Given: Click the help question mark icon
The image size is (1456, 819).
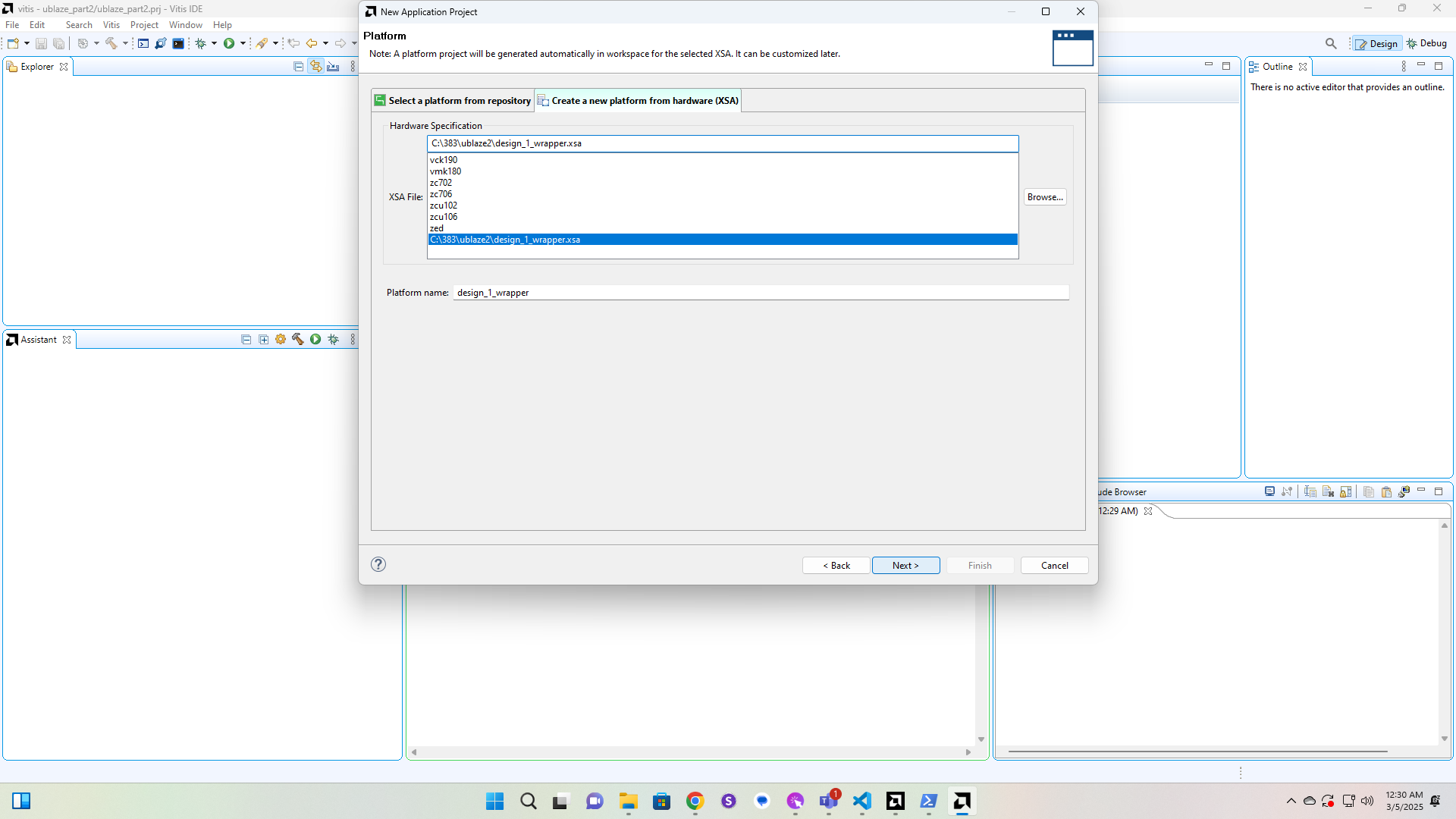Looking at the screenshot, I should [378, 564].
